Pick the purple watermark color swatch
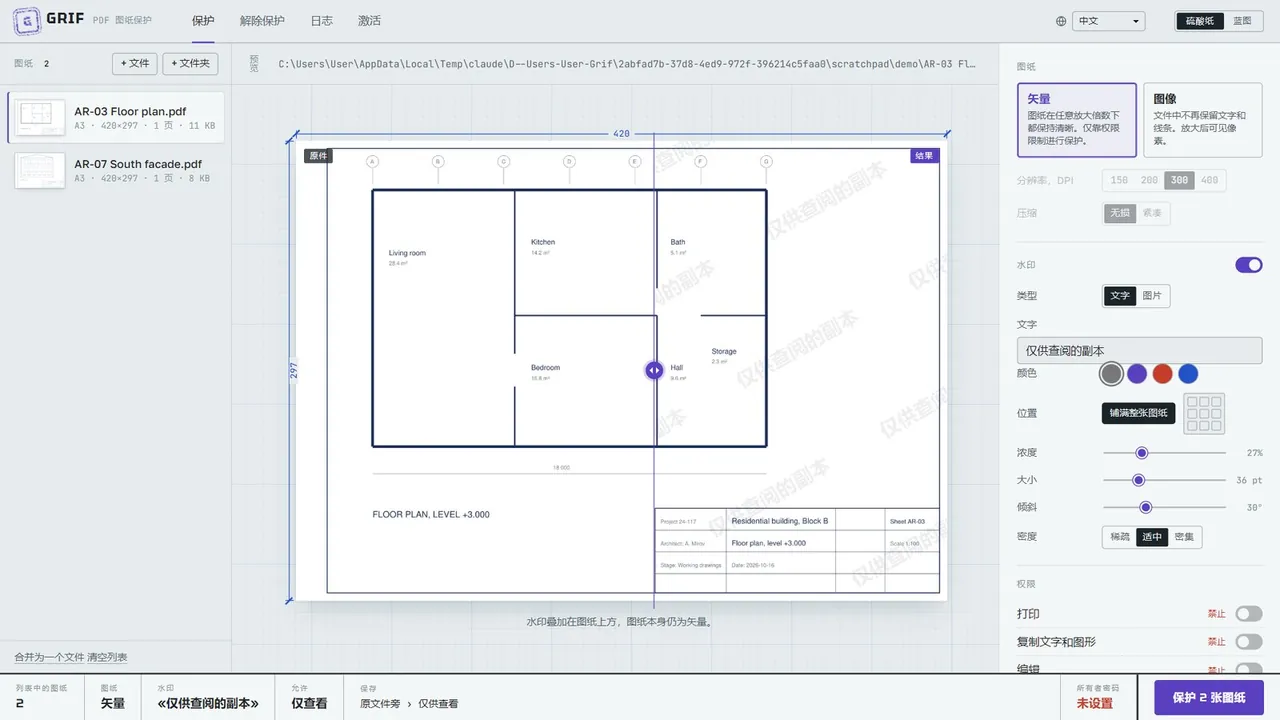This screenshot has width=1280, height=720. (1137, 374)
